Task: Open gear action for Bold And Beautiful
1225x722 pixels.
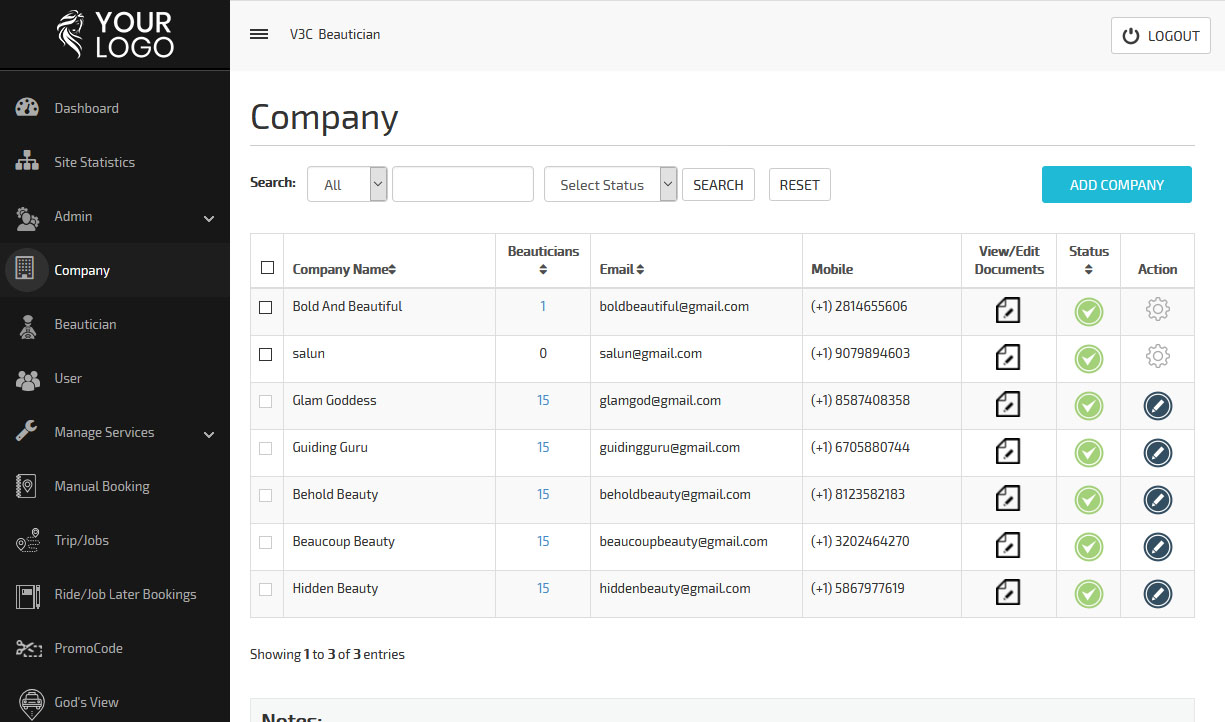Action: click(x=1157, y=310)
